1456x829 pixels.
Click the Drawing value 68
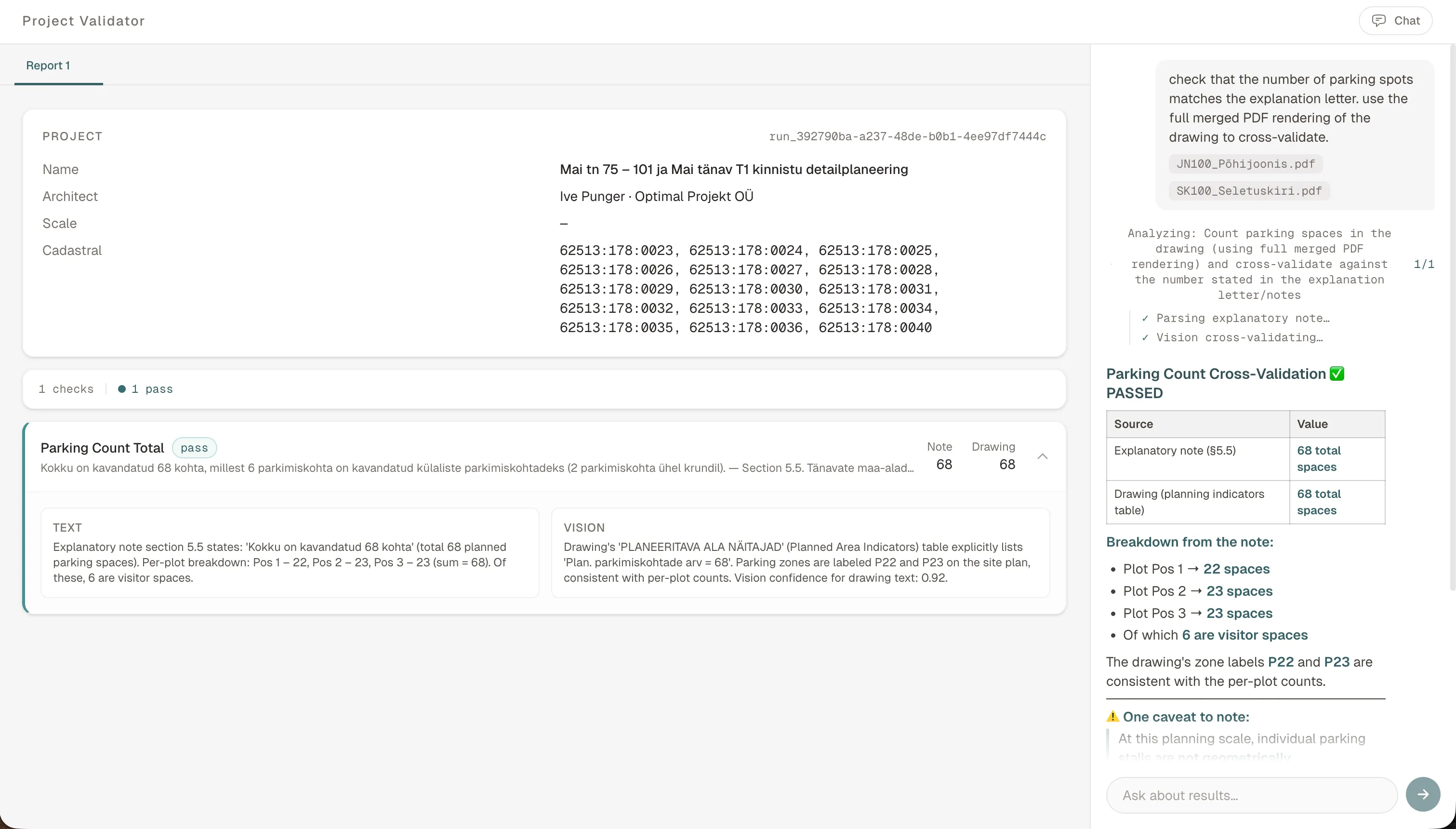coord(1007,465)
